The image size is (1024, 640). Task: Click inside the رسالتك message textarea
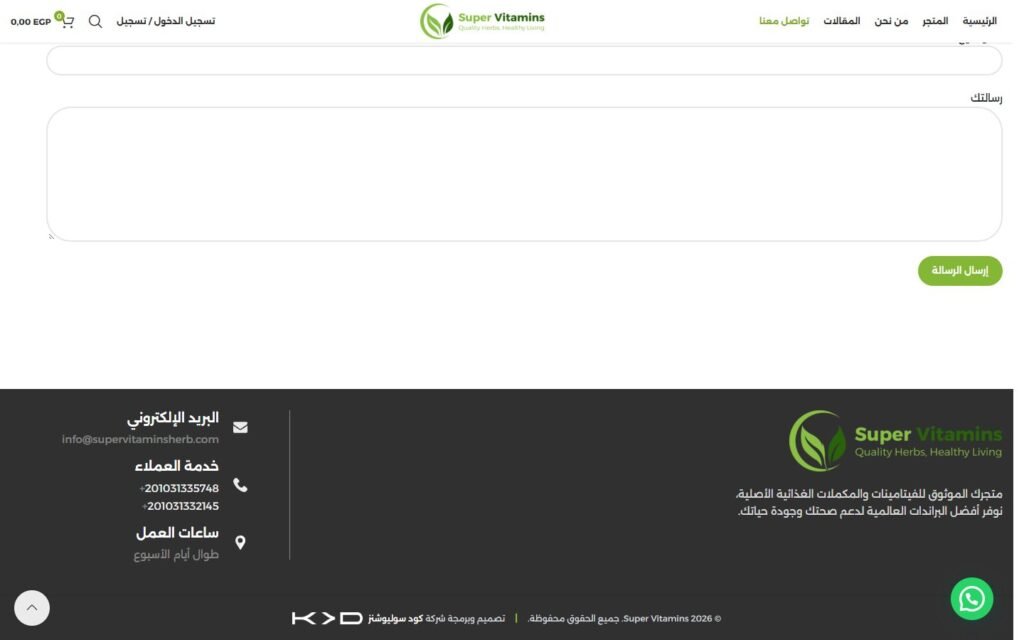click(524, 174)
